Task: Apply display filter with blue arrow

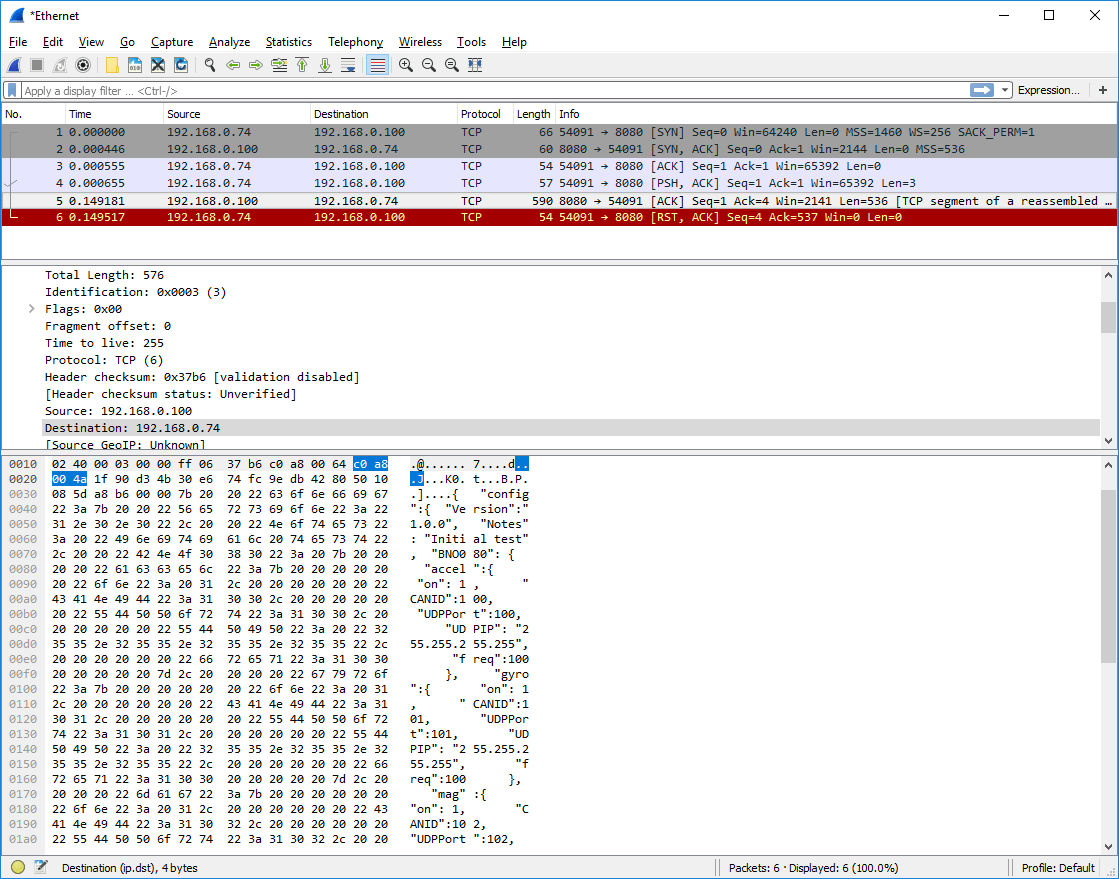Action: click(982, 90)
